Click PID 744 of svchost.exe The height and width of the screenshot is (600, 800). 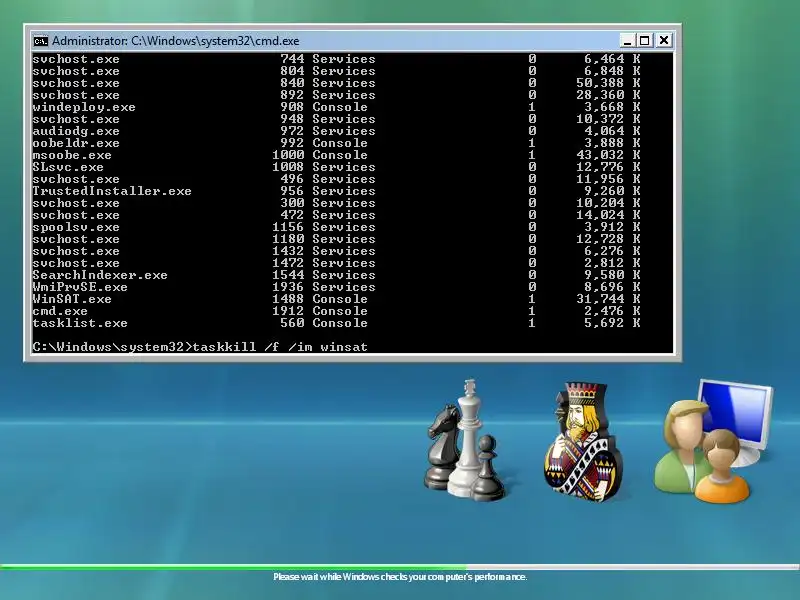tap(292, 59)
